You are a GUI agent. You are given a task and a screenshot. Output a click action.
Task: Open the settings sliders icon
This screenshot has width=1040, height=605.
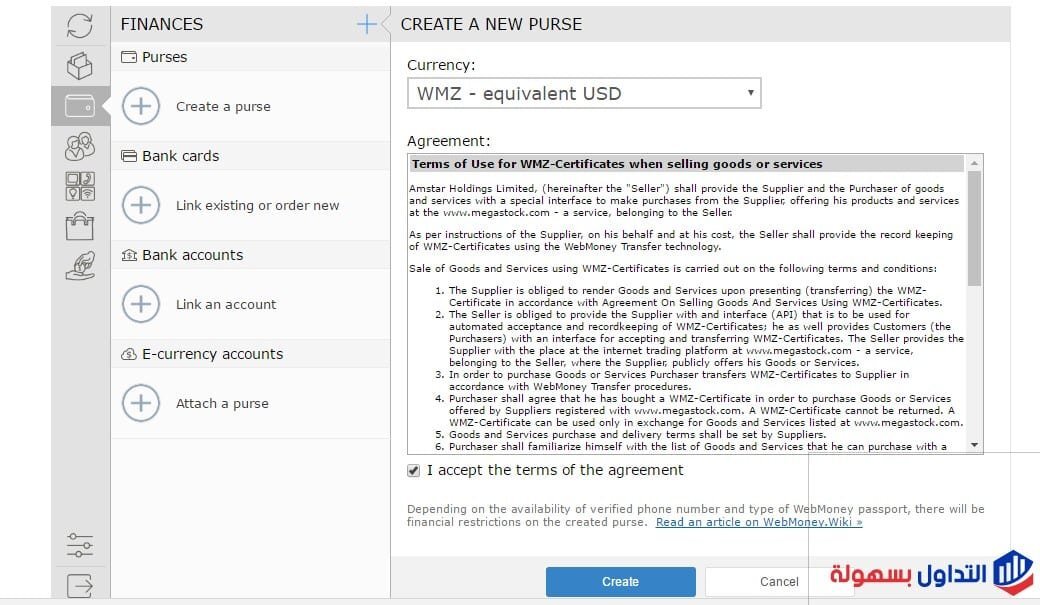click(x=80, y=545)
